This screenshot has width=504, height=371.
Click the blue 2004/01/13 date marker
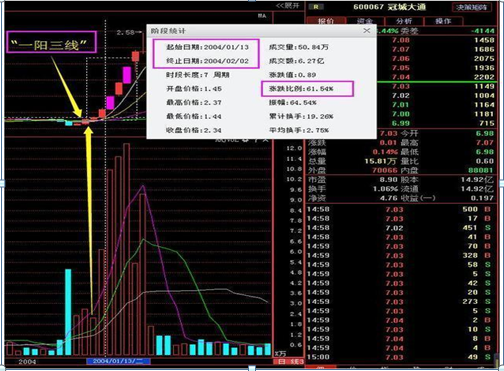click(x=118, y=361)
